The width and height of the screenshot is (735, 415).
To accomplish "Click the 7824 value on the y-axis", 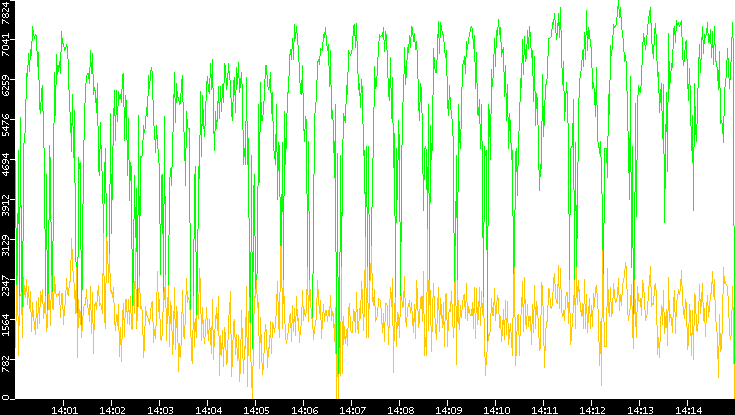I will tap(5, 12).
